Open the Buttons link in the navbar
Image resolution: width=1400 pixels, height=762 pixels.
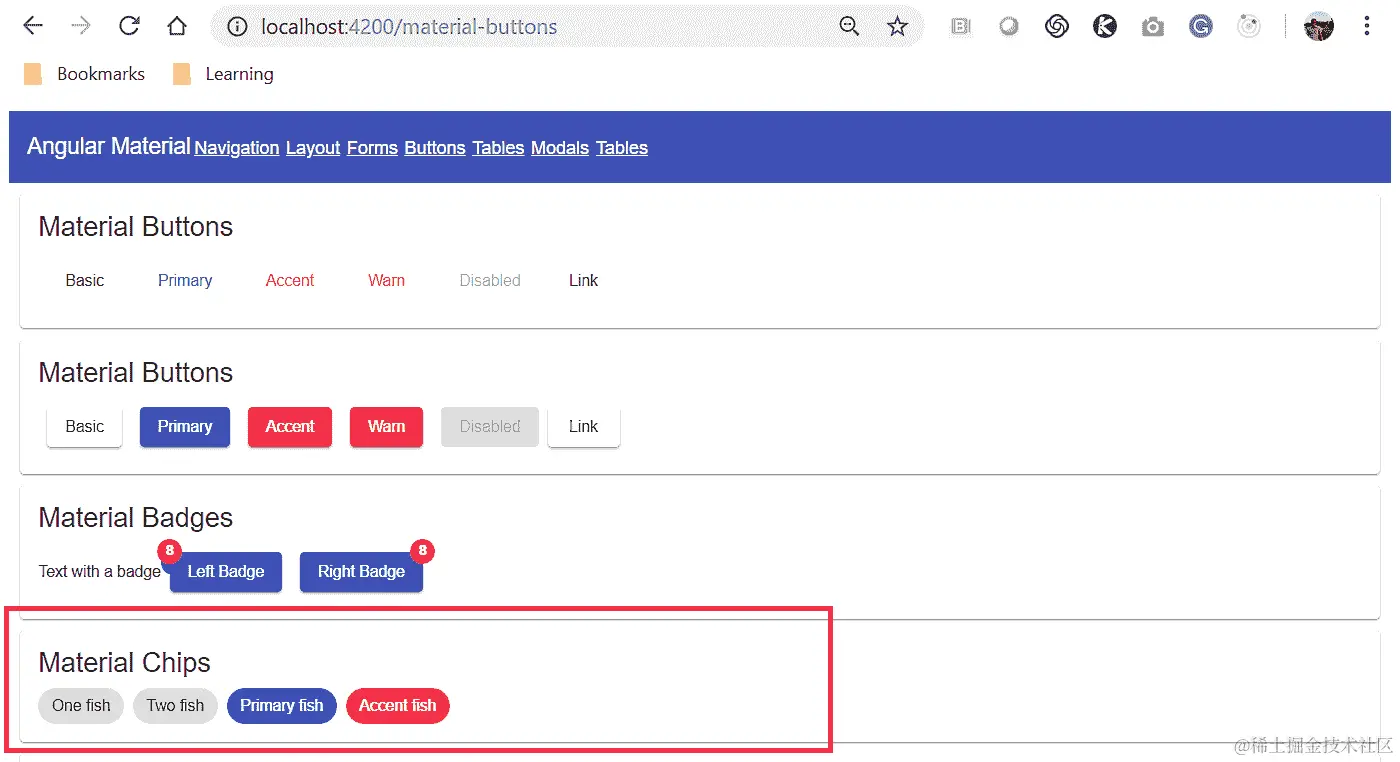pos(435,148)
